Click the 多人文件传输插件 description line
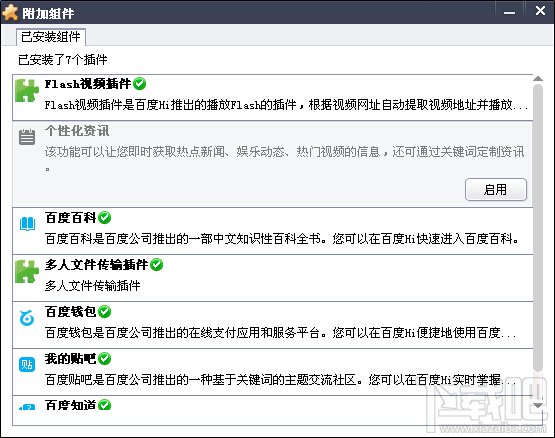Screen dimensions: 555x438 coord(93,285)
